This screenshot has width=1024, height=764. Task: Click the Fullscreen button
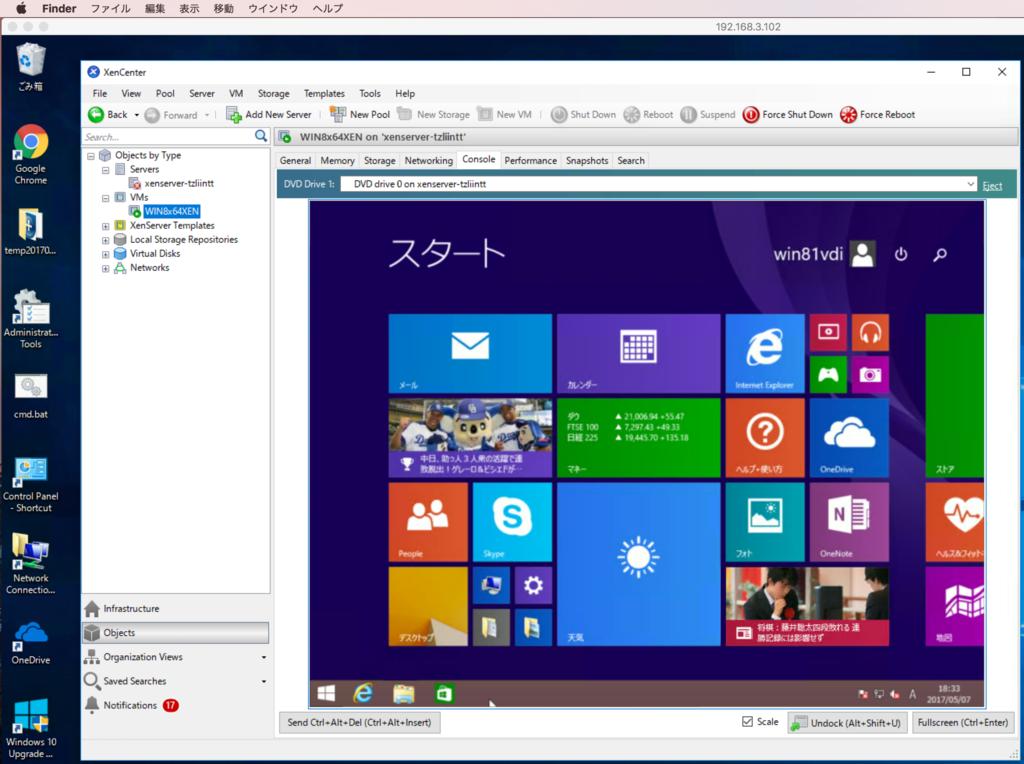[x=963, y=723]
